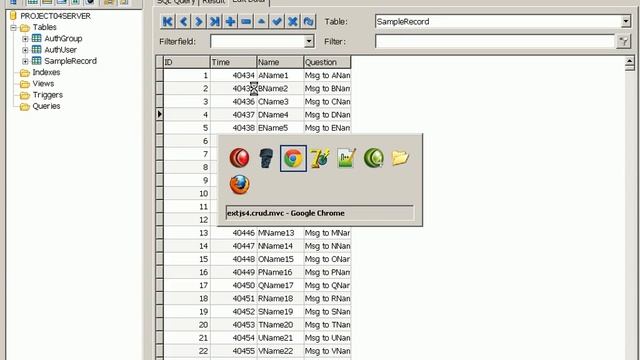Screen dimensions: 640x360
Task: Click Question cell in ENameS row
Action: click(327, 128)
